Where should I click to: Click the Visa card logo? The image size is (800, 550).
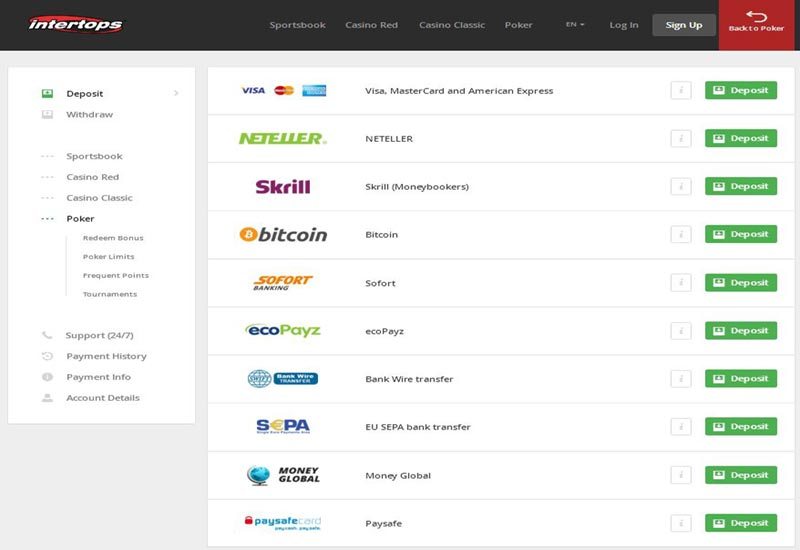pyautogui.click(x=253, y=91)
